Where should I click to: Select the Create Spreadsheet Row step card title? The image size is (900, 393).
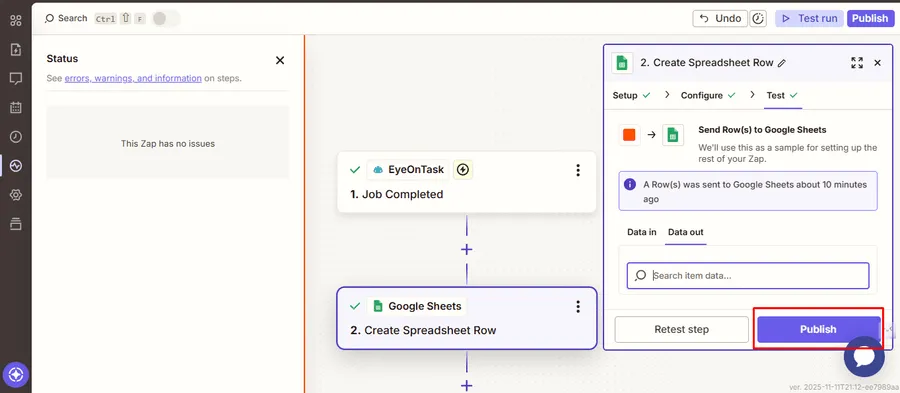pyautogui.click(x=423, y=330)
